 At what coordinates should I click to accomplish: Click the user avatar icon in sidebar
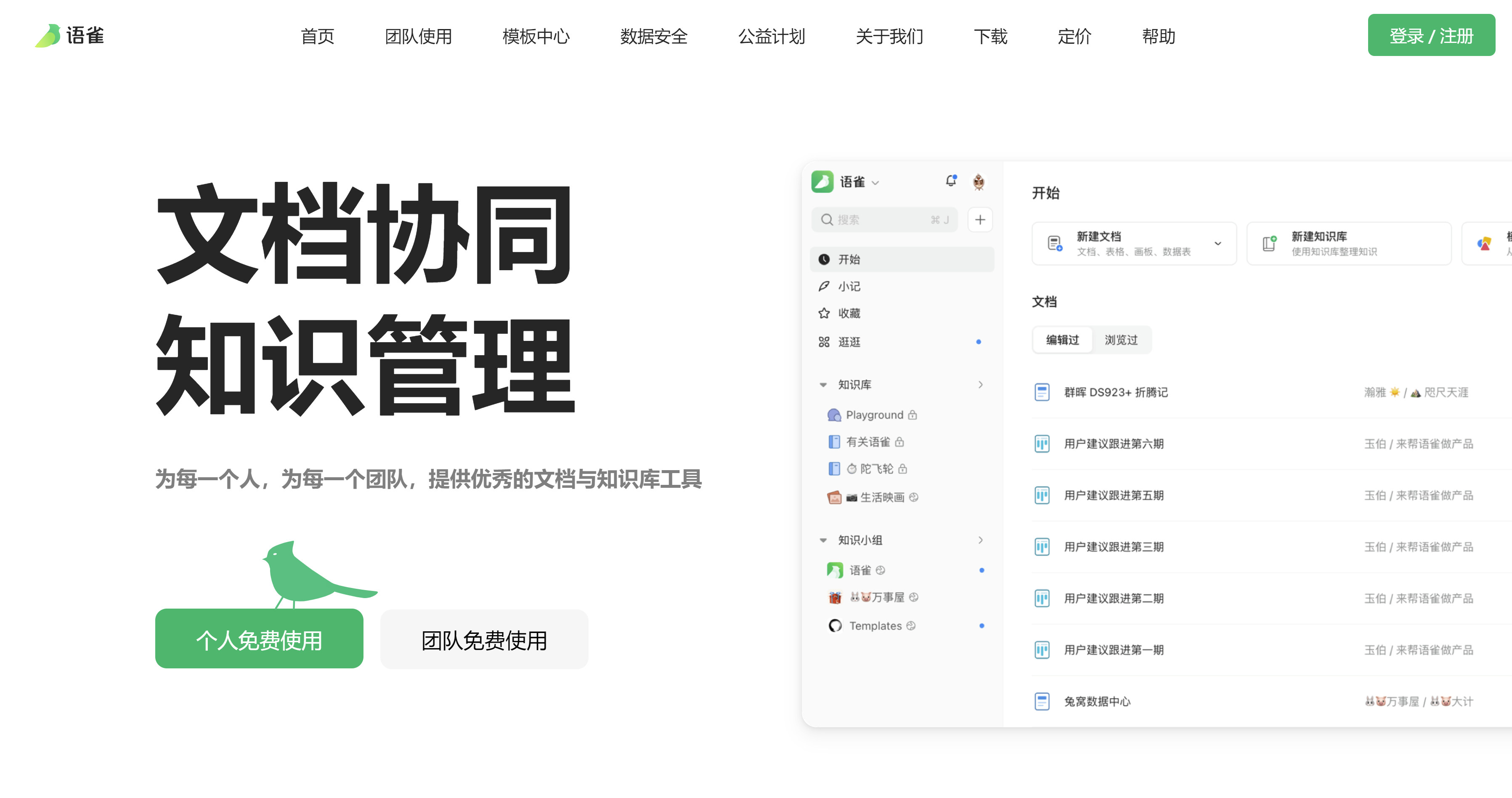(978, 182)
